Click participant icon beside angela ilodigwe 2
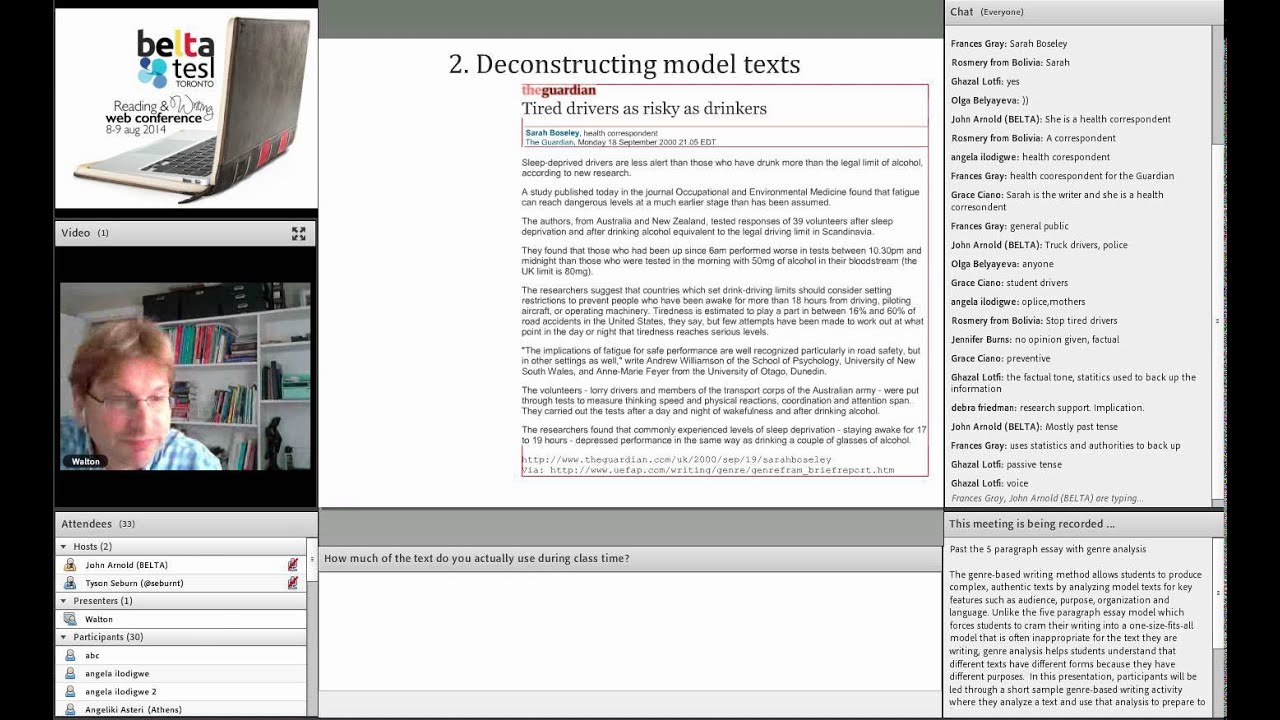 (x=70, y=691)
